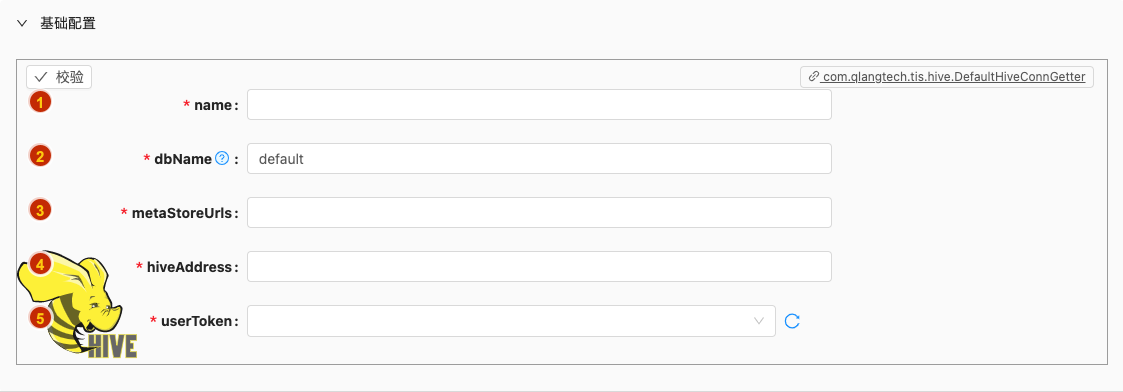Screen dimensions: 1123x392
Task: Click the red number 5 badge
Action: pyautogui.click(x=40, y=317)
